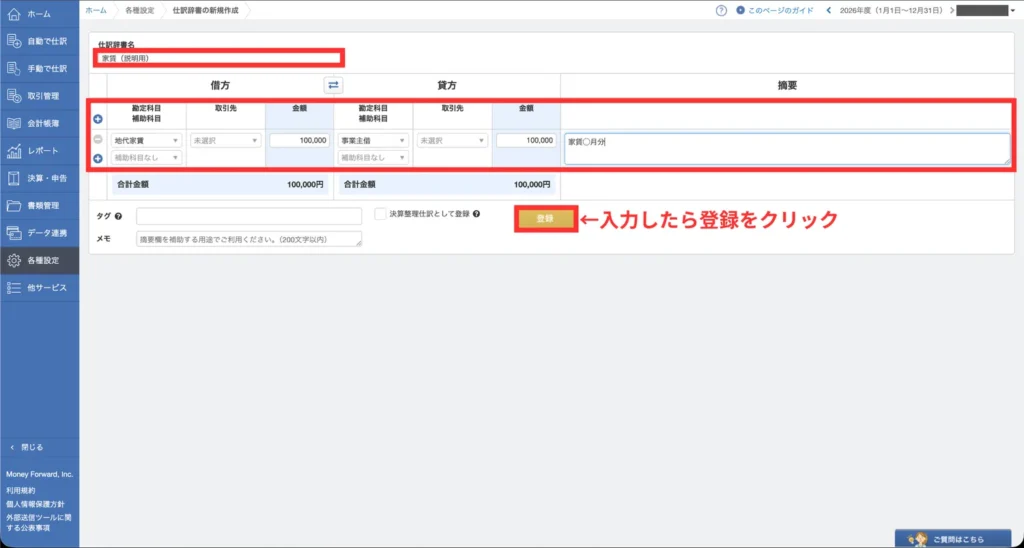The height and width of the screenshot is (548, 1024).
Task: Click the 各種設定 gear icon
Action: pos(14,261)
